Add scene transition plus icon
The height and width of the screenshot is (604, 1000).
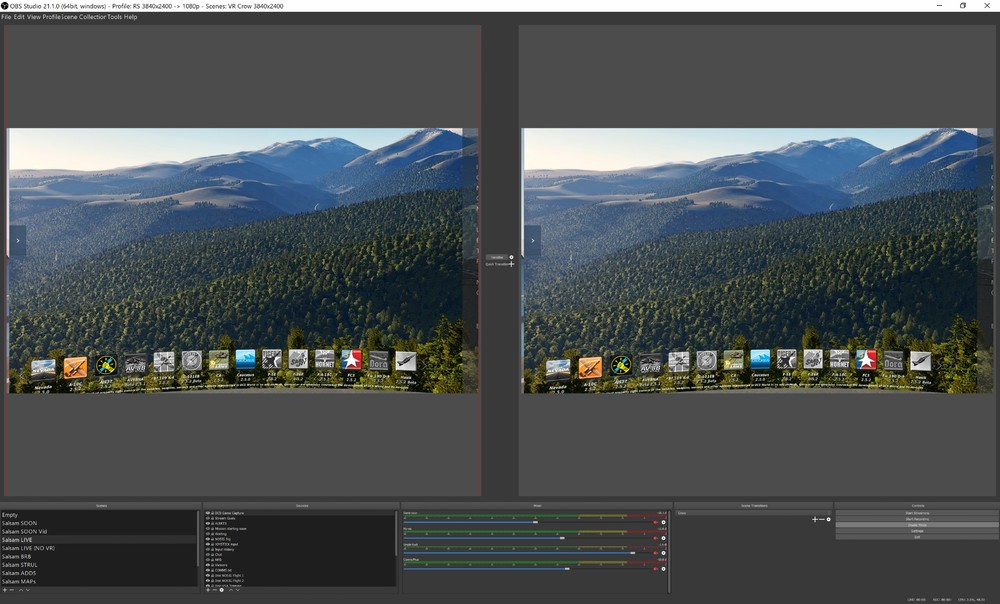tap(815, 519)
